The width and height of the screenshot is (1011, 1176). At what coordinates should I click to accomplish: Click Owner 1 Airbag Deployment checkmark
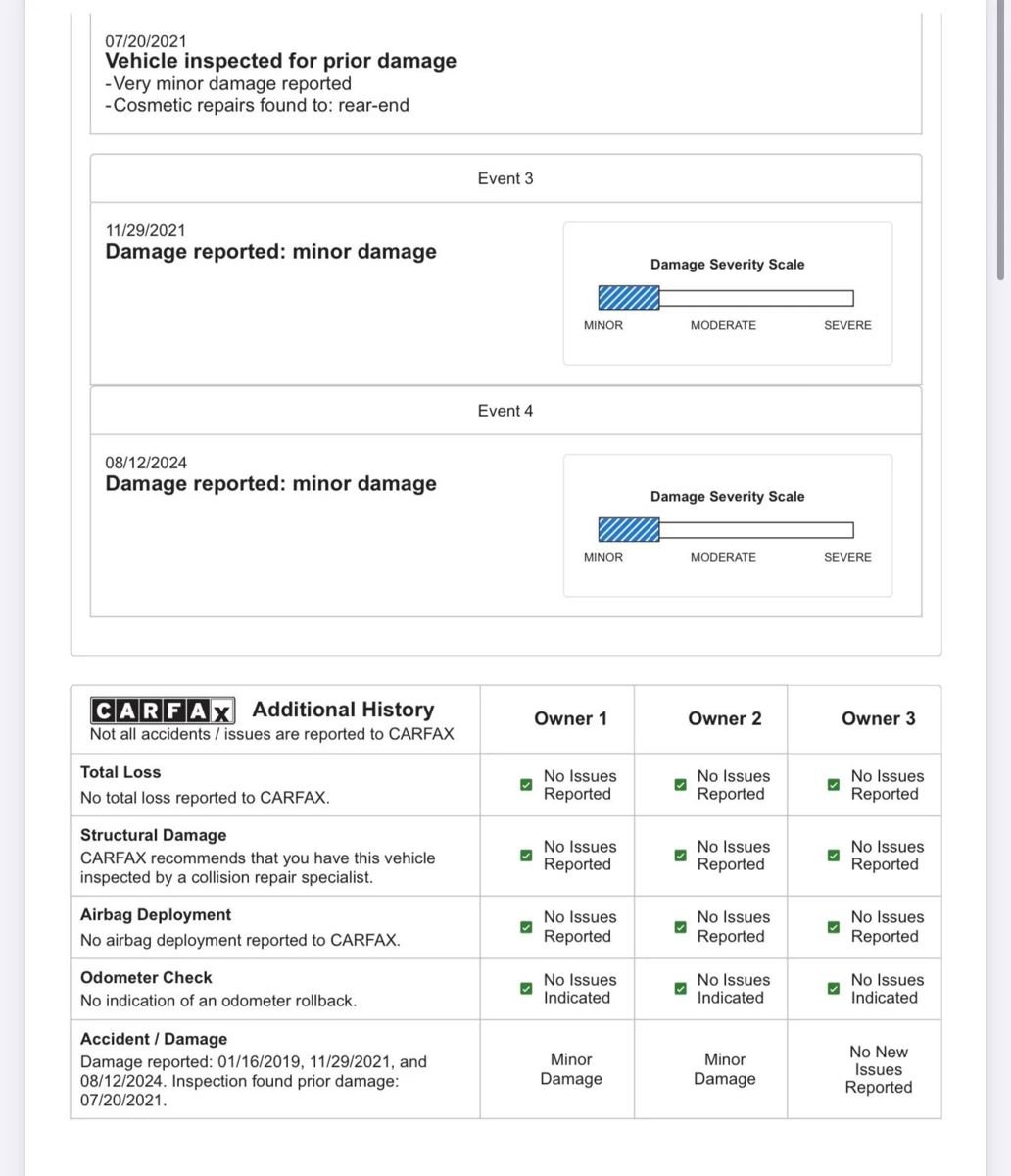pyautogui.click(x=526, y=926)
